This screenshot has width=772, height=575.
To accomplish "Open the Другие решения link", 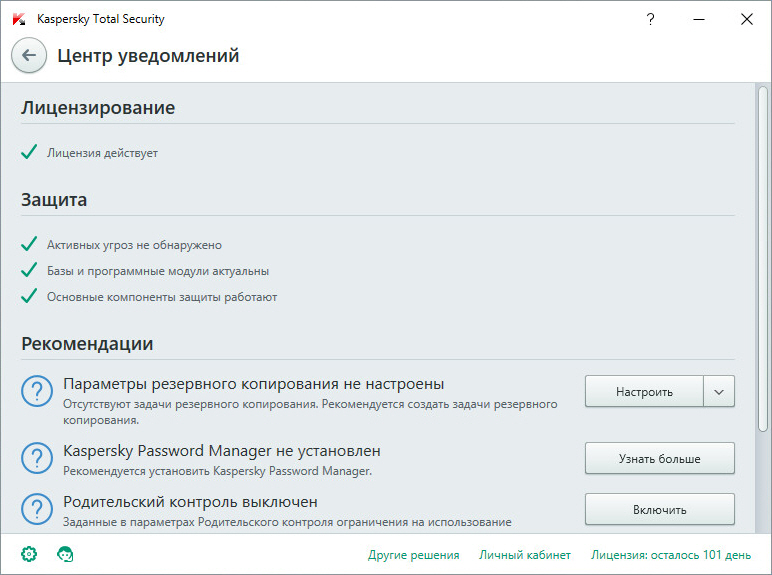I will click(x=413, y=555).
